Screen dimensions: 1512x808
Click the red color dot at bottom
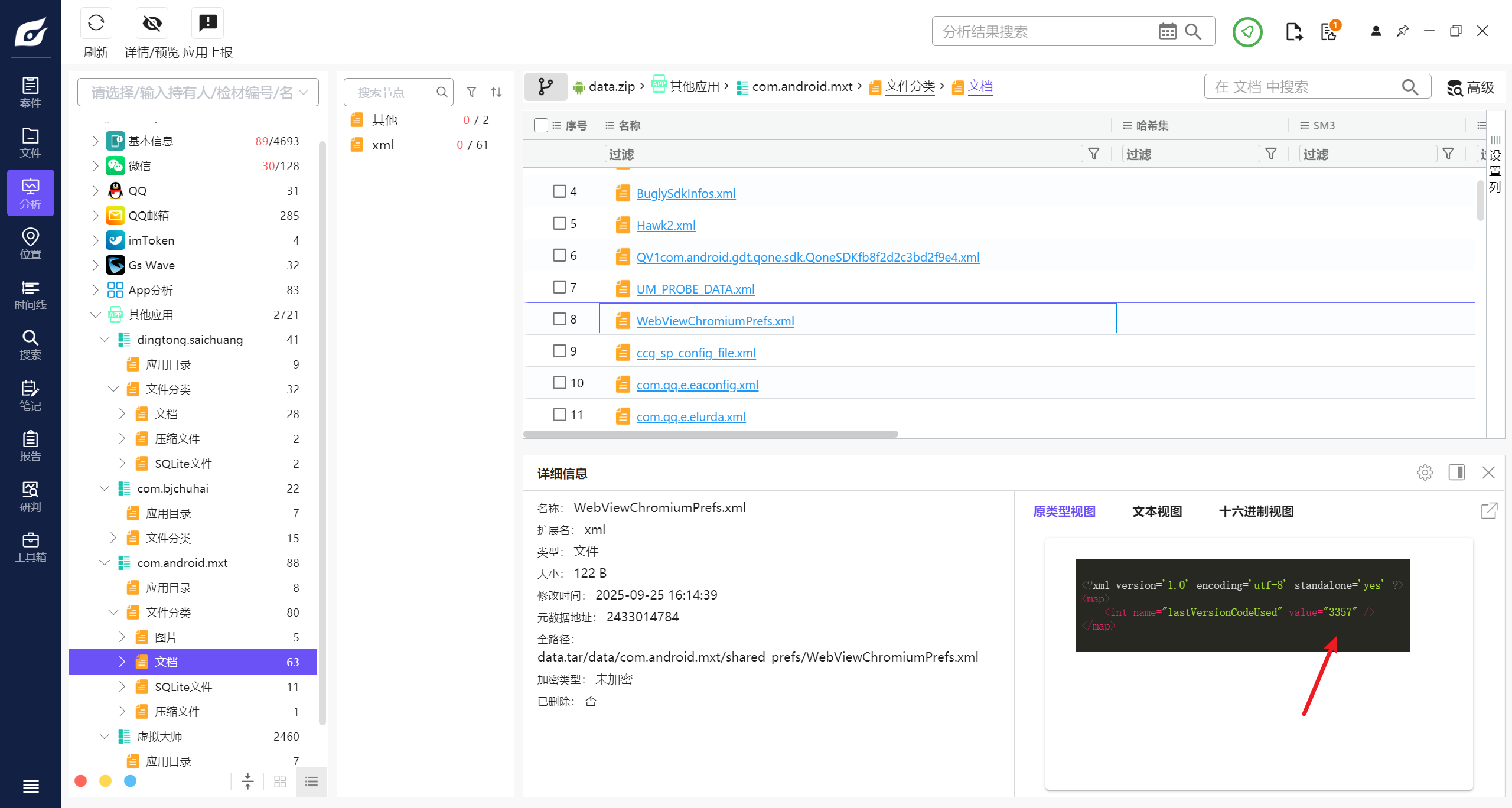pos(81,781)
